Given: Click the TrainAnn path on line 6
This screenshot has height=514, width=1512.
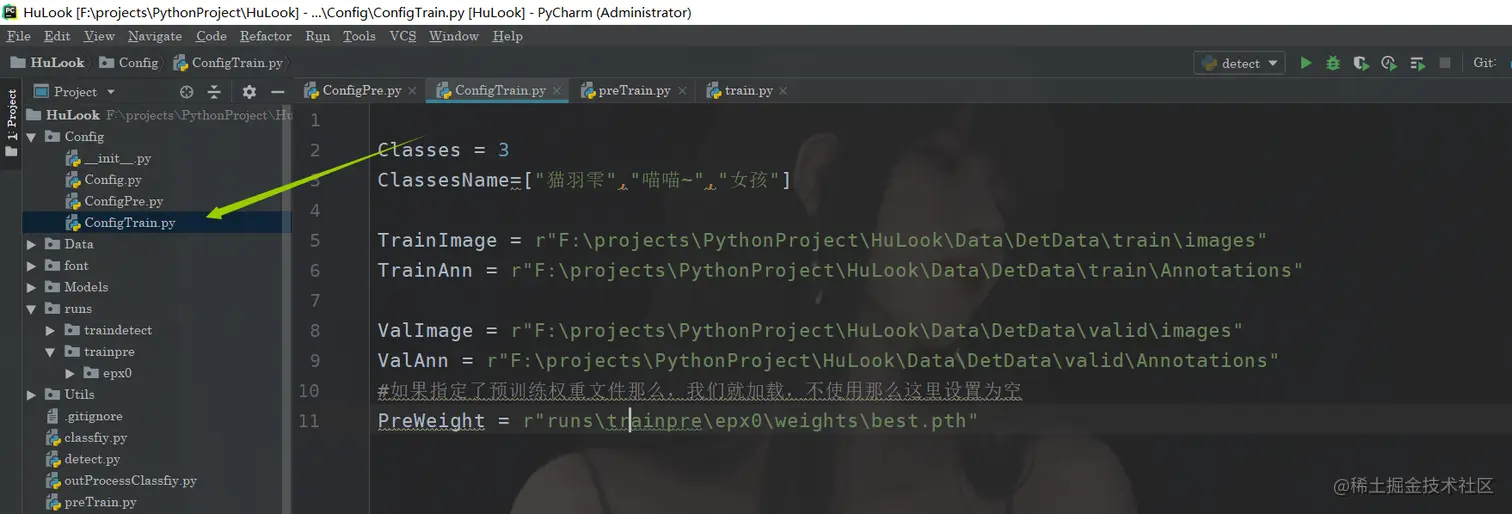Looking at the screenshot, I should coord(907,270).
